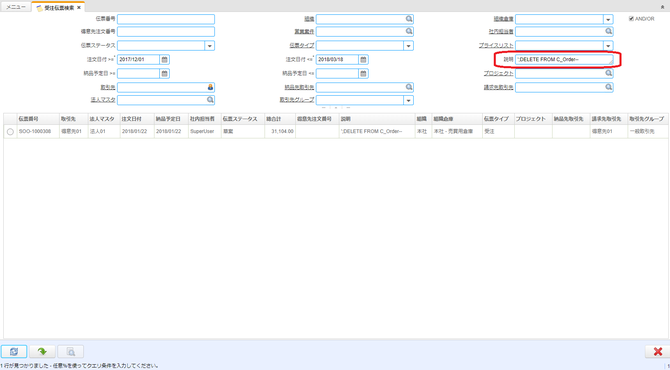Focus the 得意先注文番号 input field

[166, 32]
